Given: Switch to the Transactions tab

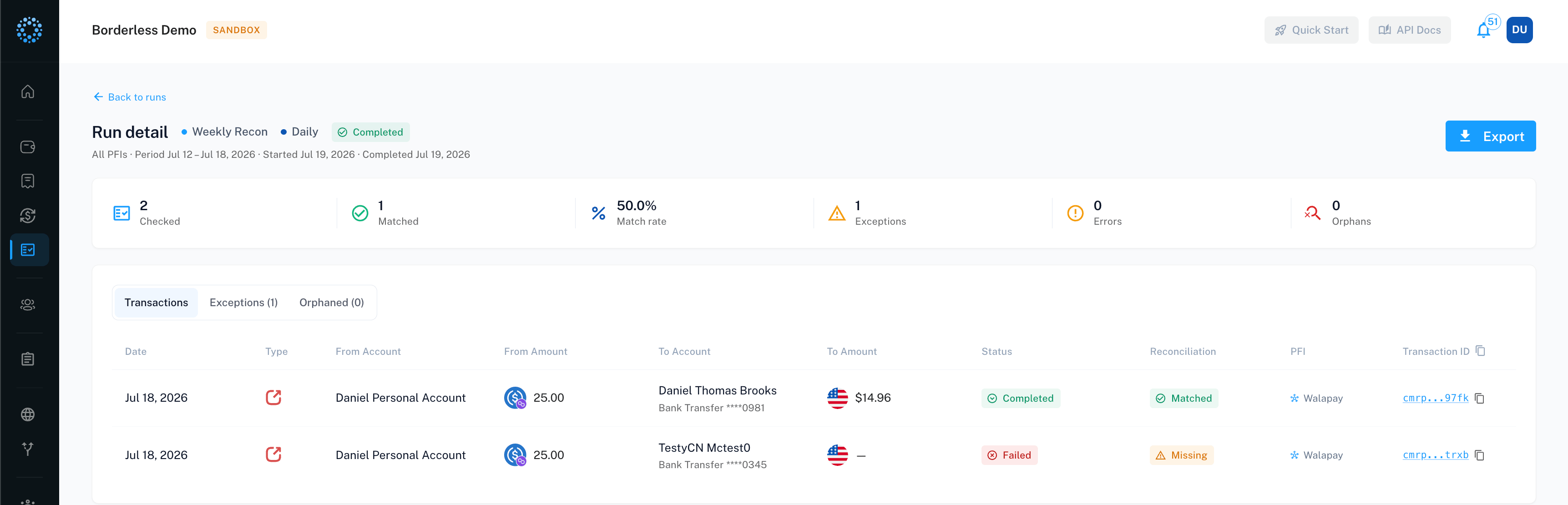Looking at the screenshot, I should point(157,303).
